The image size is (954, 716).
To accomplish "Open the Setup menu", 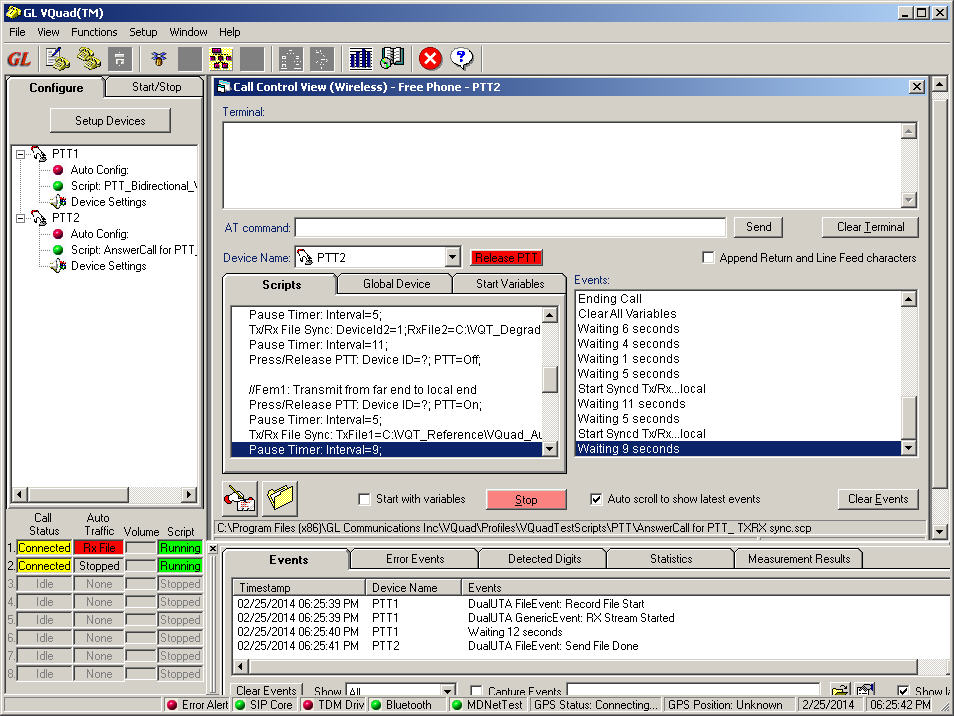I will tap(143, 32).
